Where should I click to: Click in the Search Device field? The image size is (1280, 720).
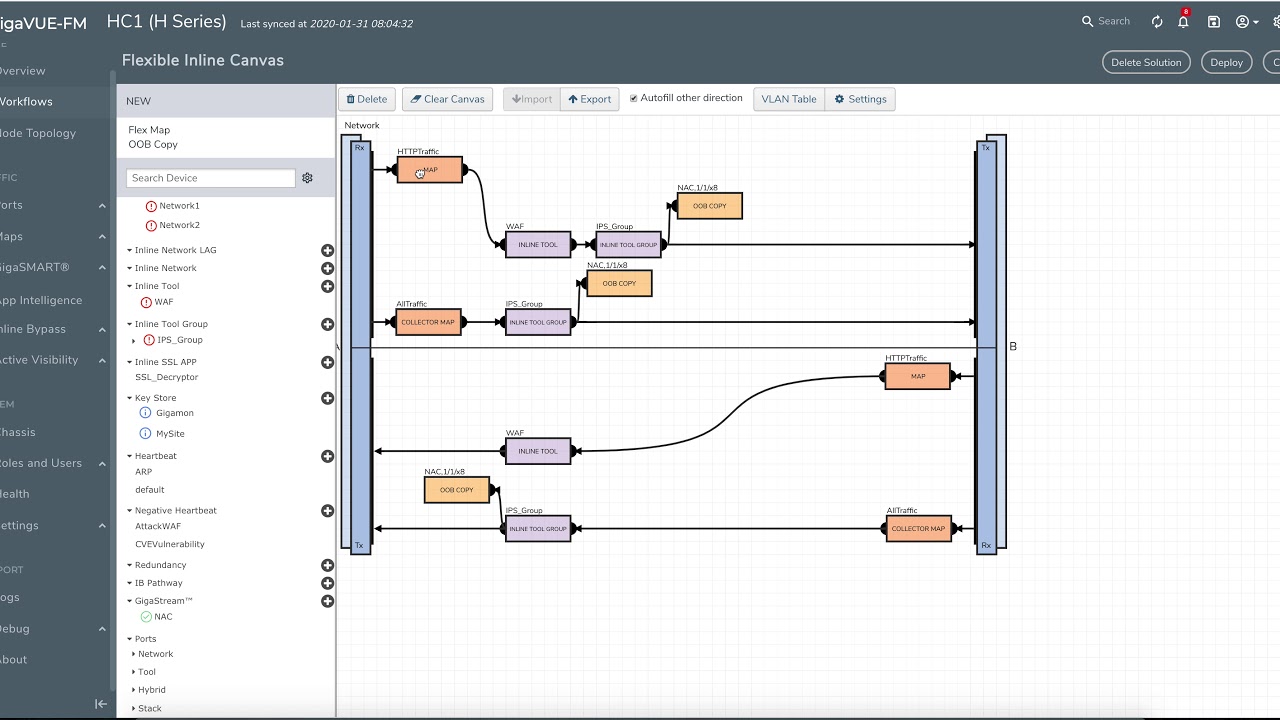[211, 178]
